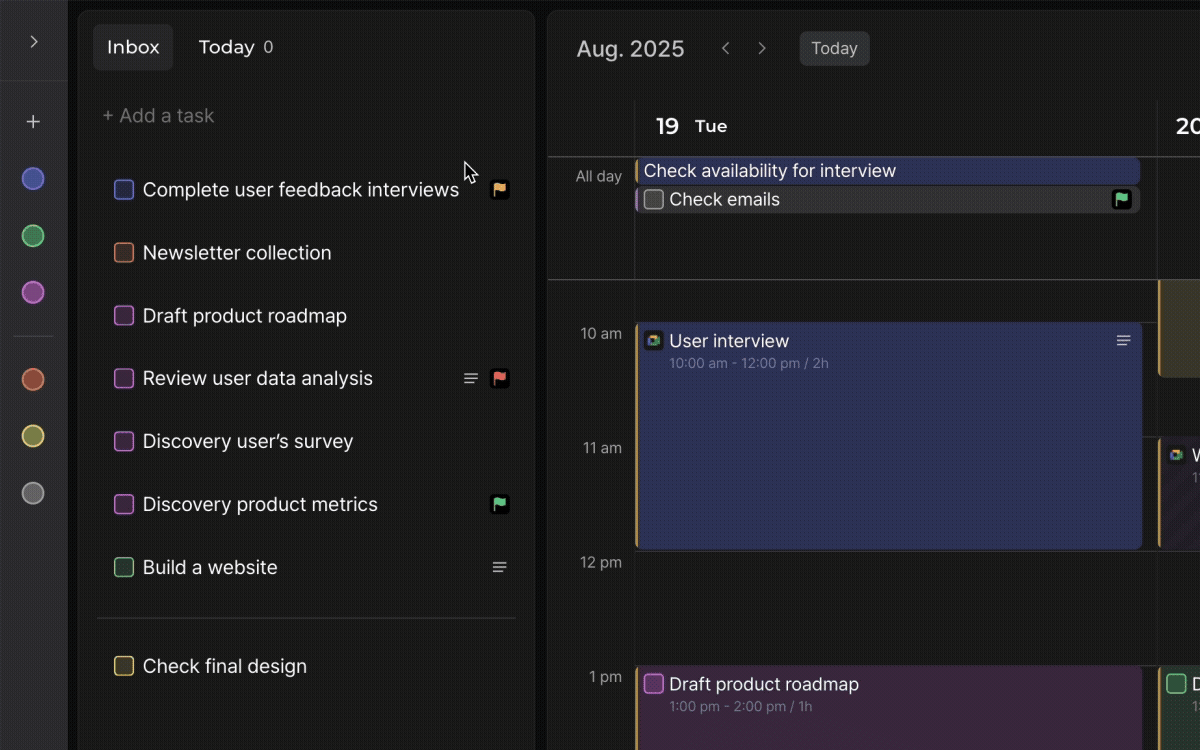Go to next calendar period

point(762,49)
